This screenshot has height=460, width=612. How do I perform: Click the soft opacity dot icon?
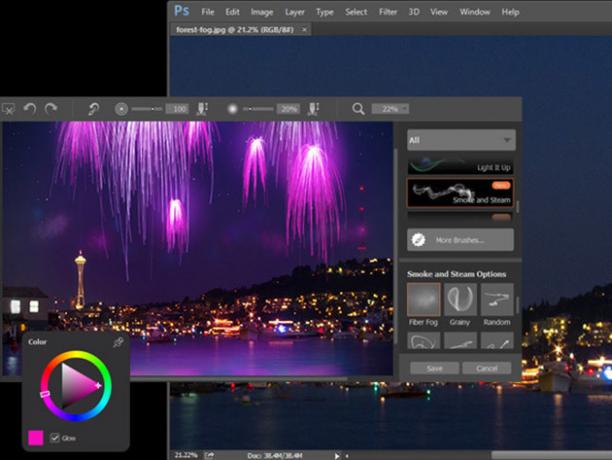(x=232, y=109)
